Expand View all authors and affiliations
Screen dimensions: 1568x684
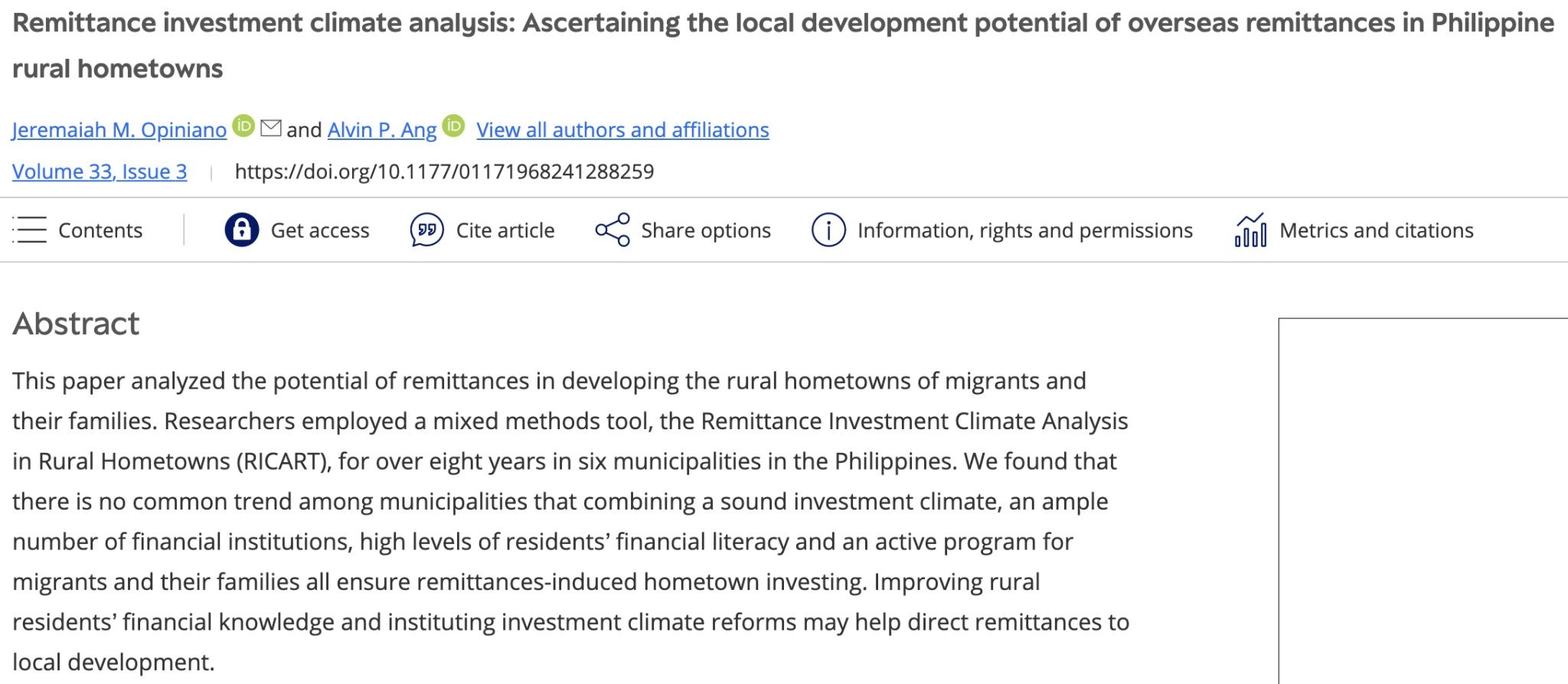coord(622,130)
